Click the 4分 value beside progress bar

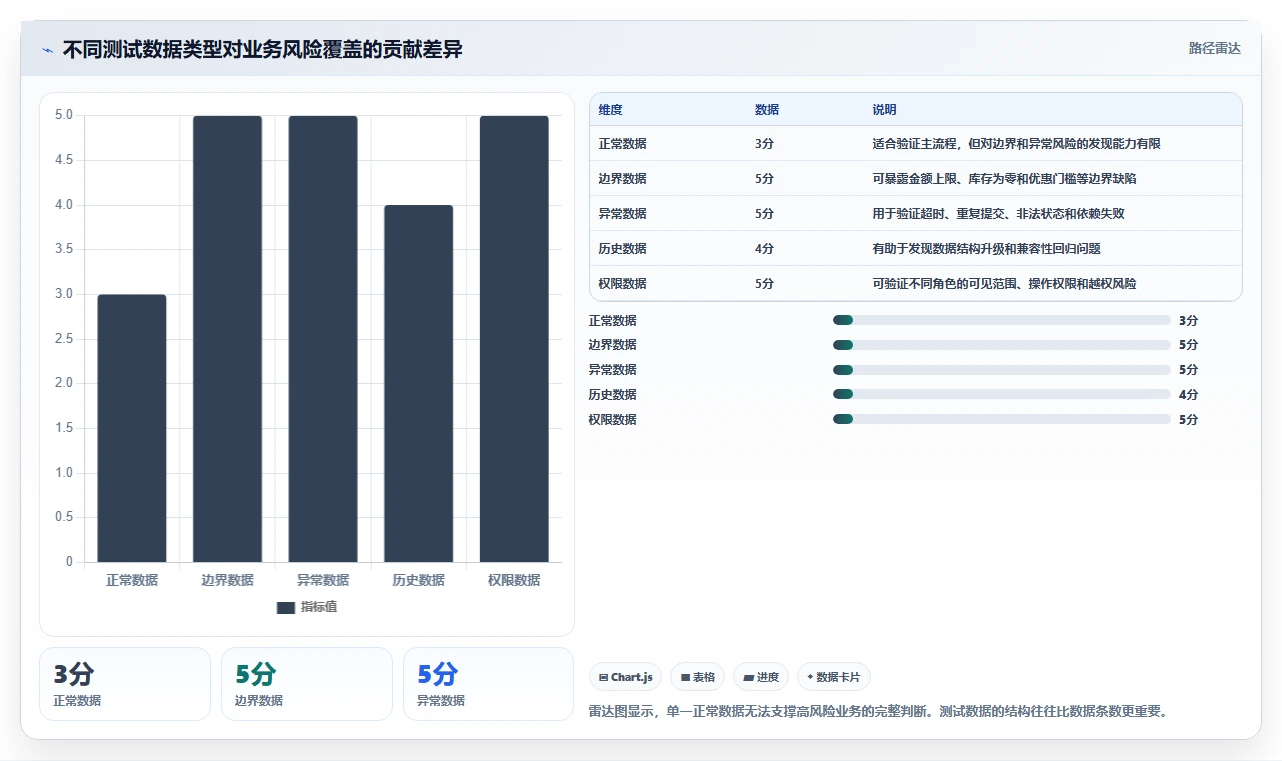point(1188,395)
